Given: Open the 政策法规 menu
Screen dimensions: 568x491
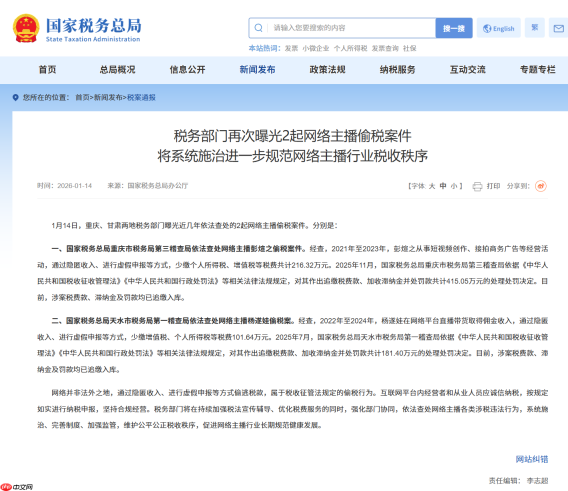Looking at the screenshot, I should 327,70.
